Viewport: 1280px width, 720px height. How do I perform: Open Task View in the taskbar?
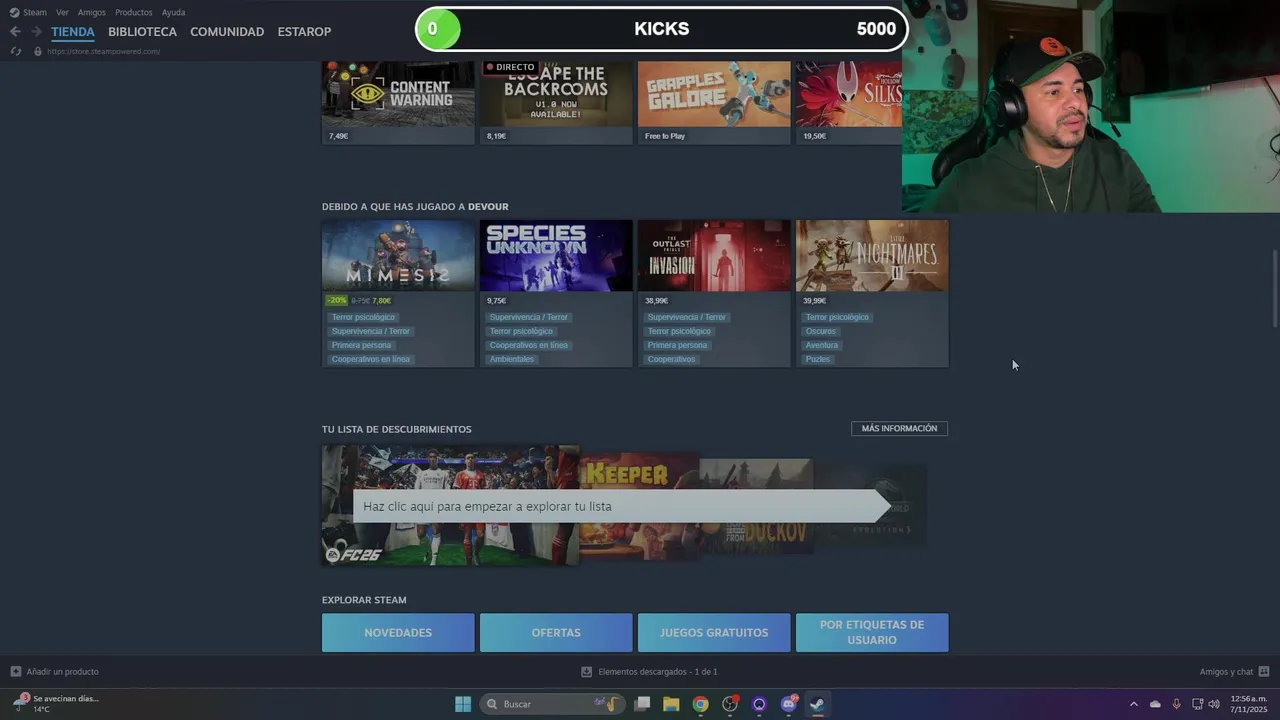pyautogui.click(x=643, y=704)
